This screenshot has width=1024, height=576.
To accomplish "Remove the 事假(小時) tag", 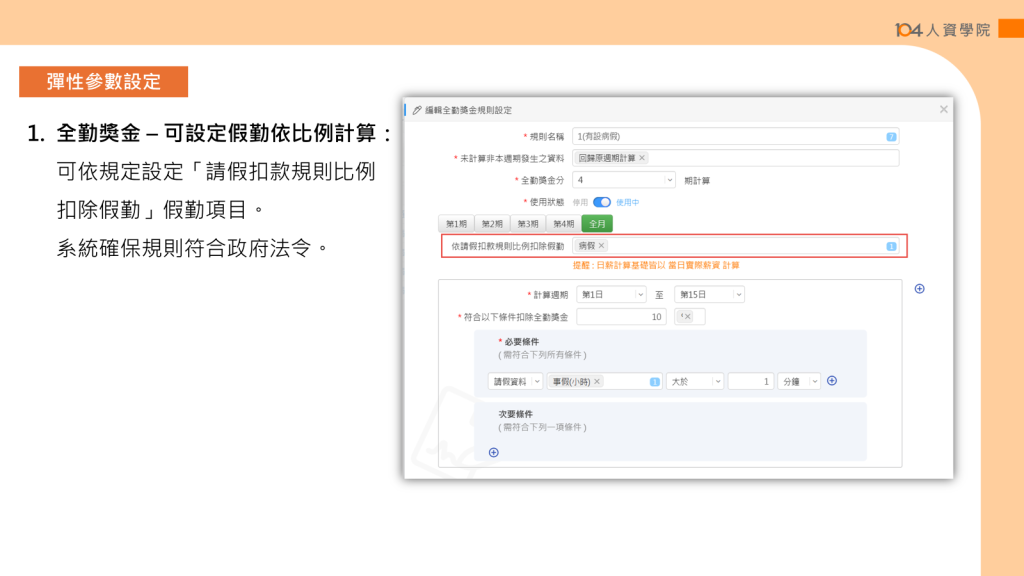I will click(597, 381).
